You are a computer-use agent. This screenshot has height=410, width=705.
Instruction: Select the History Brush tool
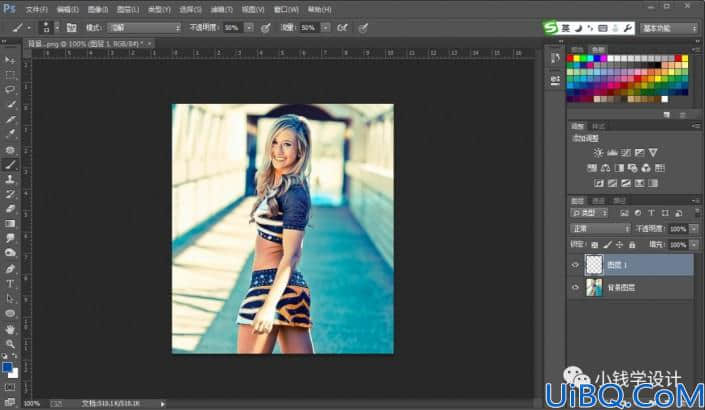tap(10, 194)
